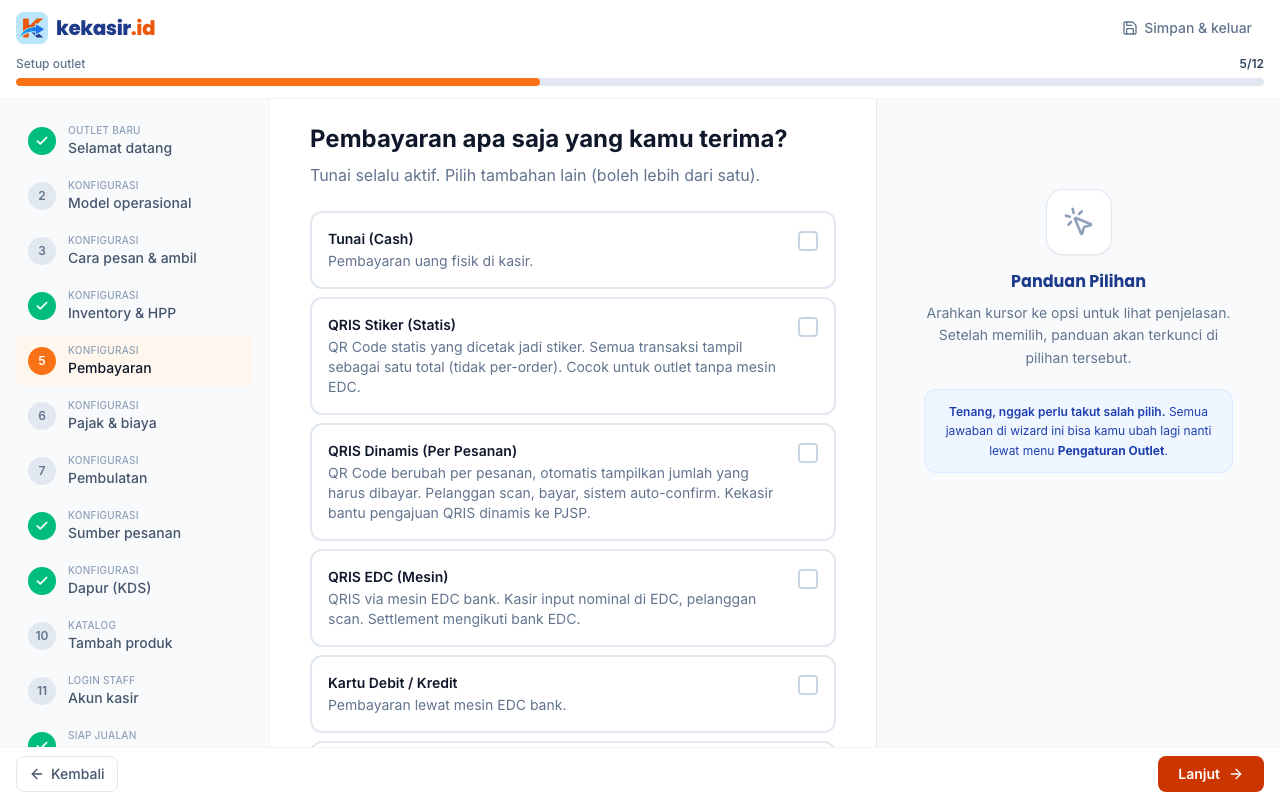Click 'Tenang, nggak perlu takut salah pilih.' text
This screenshot has width=1280, height=800.
click(1057, 411)
